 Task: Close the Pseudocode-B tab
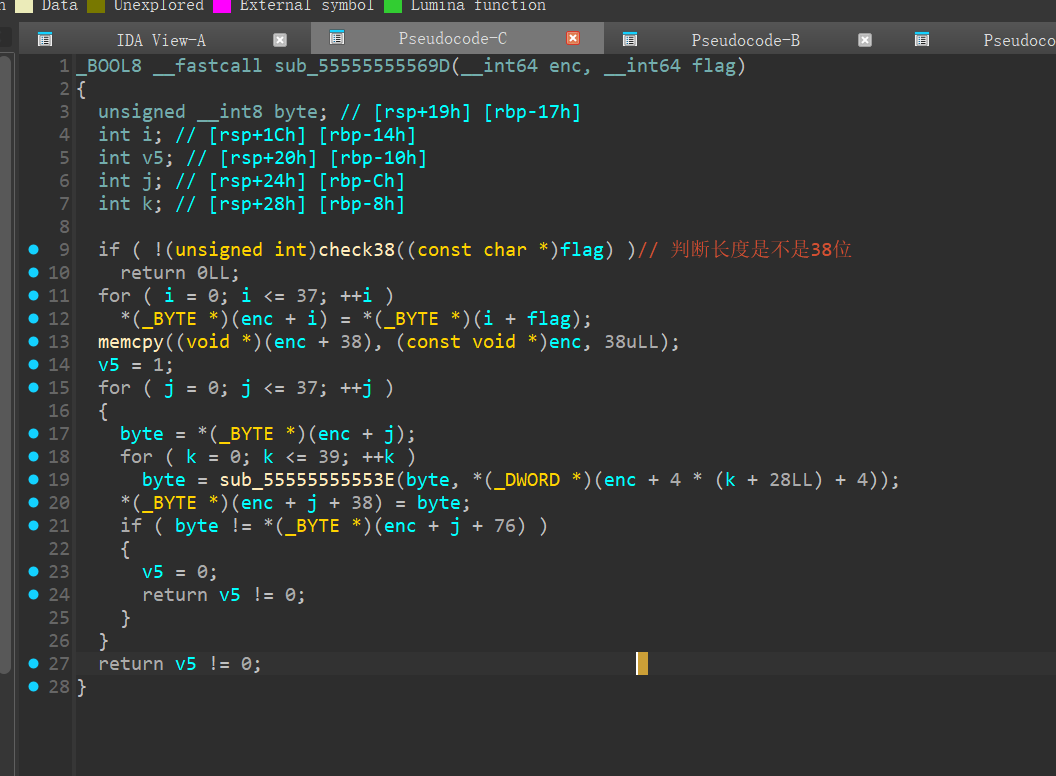click(865, 40)
